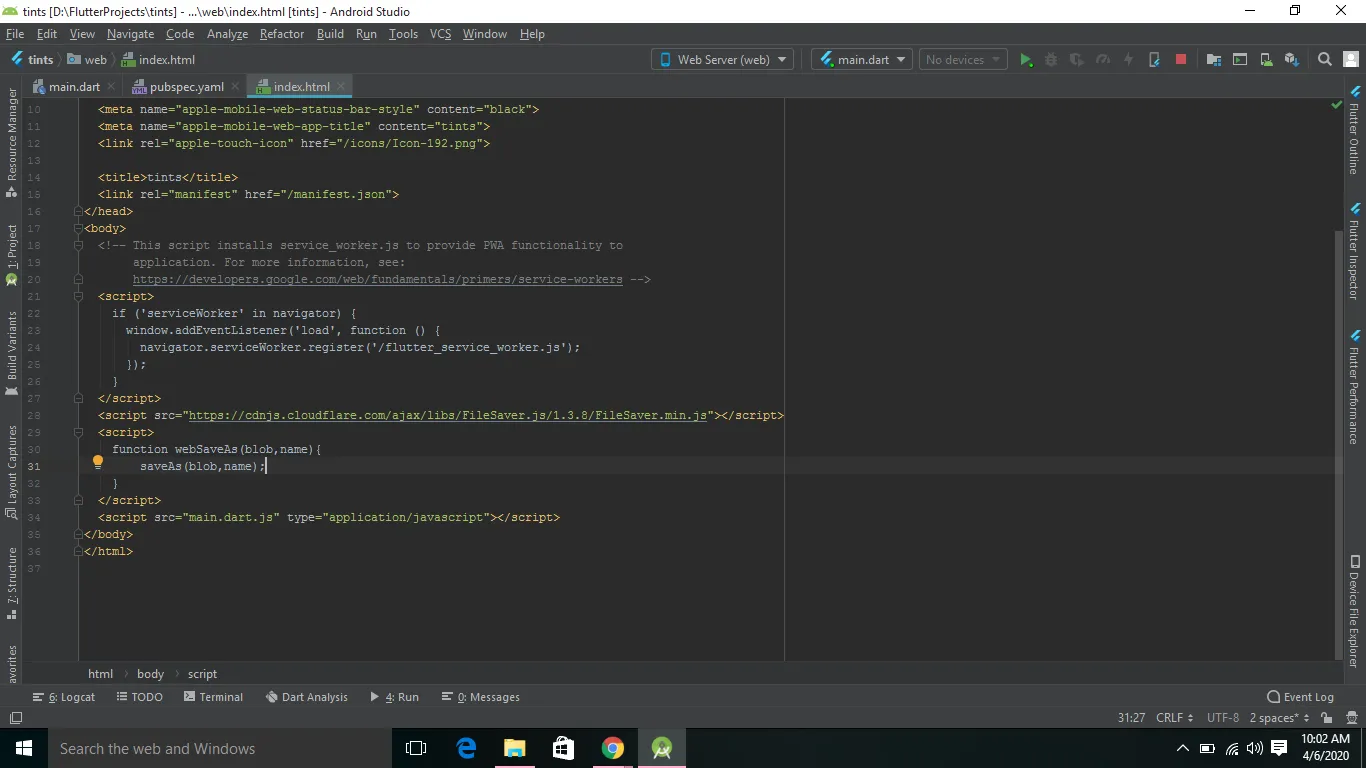This screenshot has height=768, width=1366.
Task: Open the Web Server (web) device dropdown
Action: [x=723, y=60]
